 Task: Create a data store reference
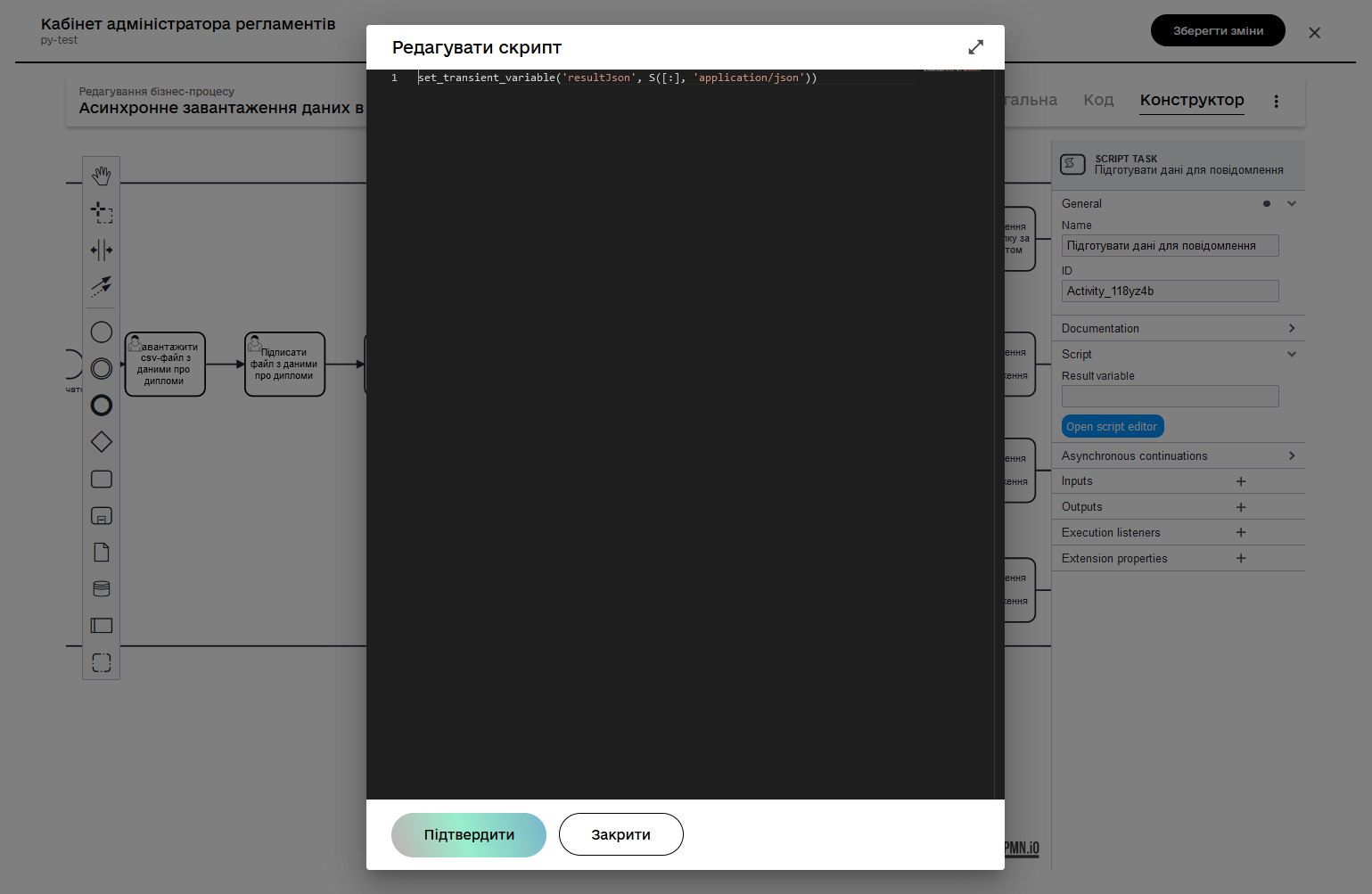click(102, 589)
